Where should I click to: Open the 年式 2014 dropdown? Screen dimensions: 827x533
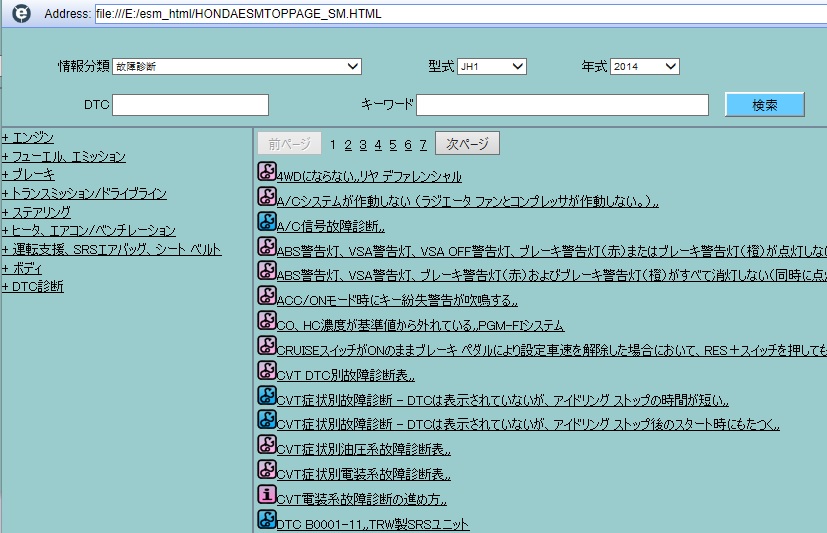point(645,66)
